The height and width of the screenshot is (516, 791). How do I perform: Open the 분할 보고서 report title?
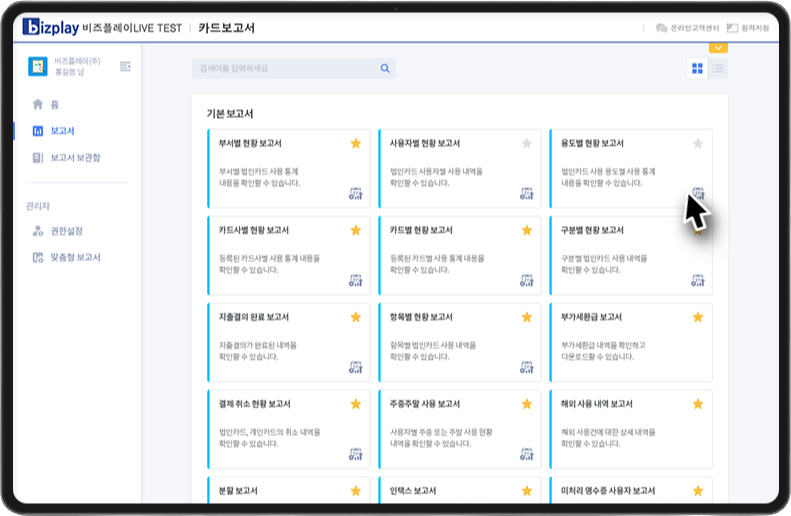(x=238, y=491)
